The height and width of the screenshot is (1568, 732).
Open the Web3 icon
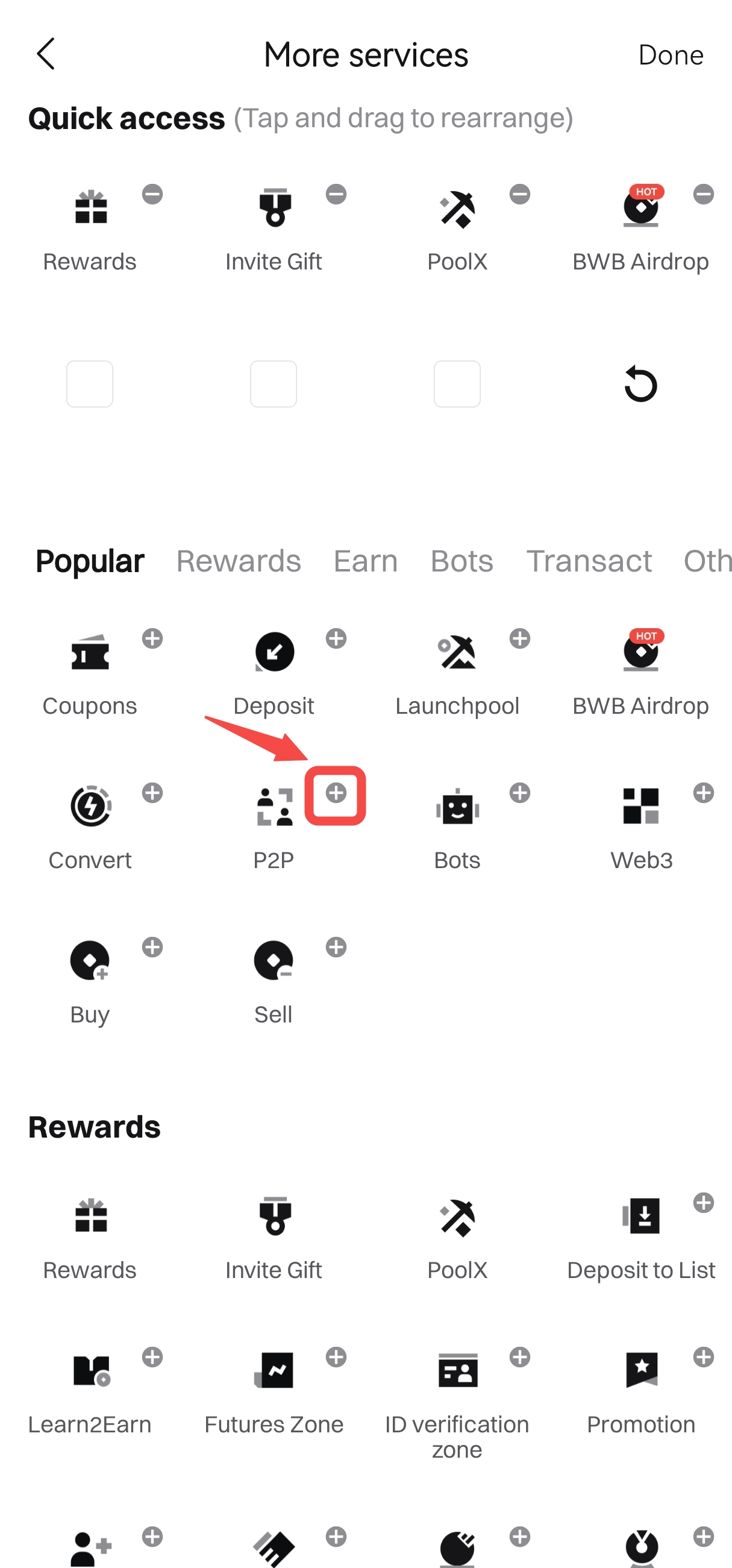[x=641, y=806]
